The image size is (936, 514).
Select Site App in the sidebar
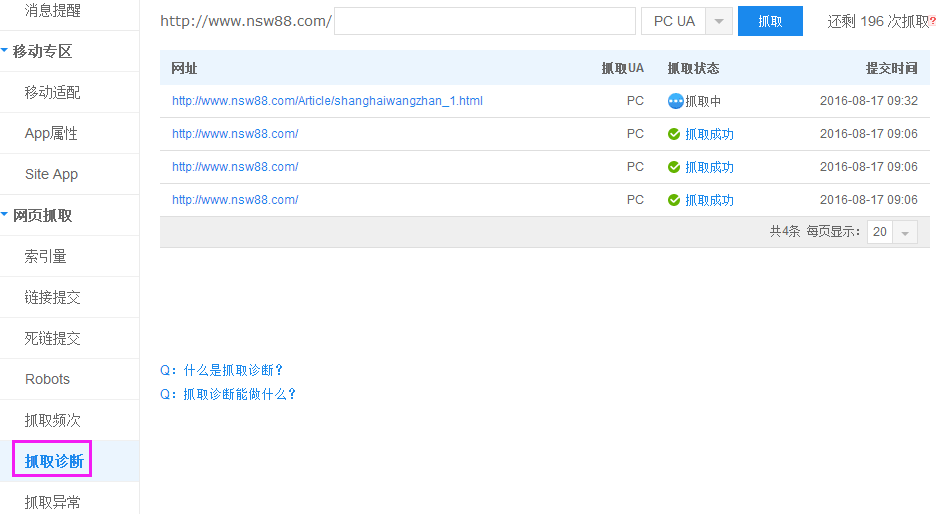point(51,174)
